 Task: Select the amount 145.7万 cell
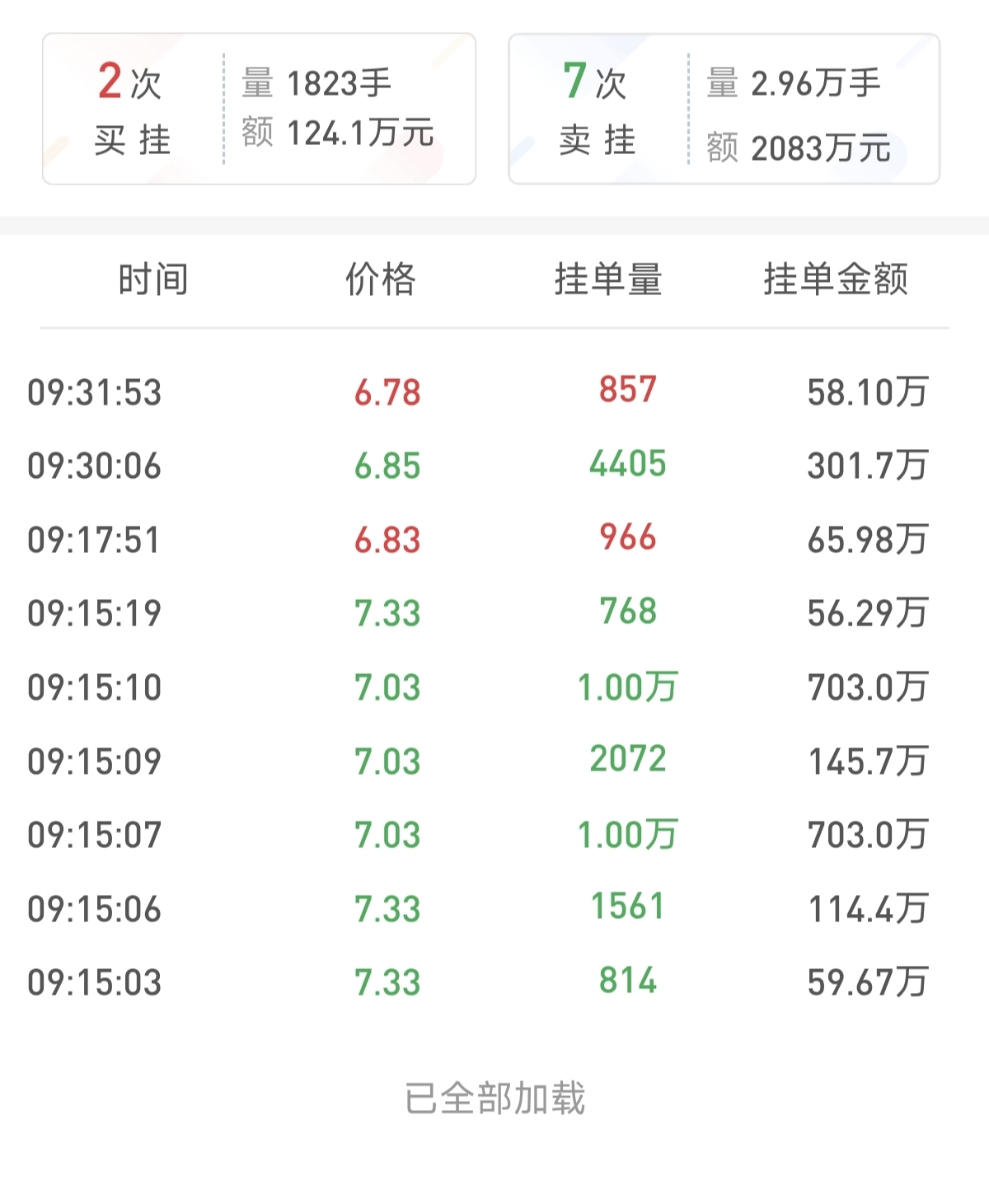868,762
